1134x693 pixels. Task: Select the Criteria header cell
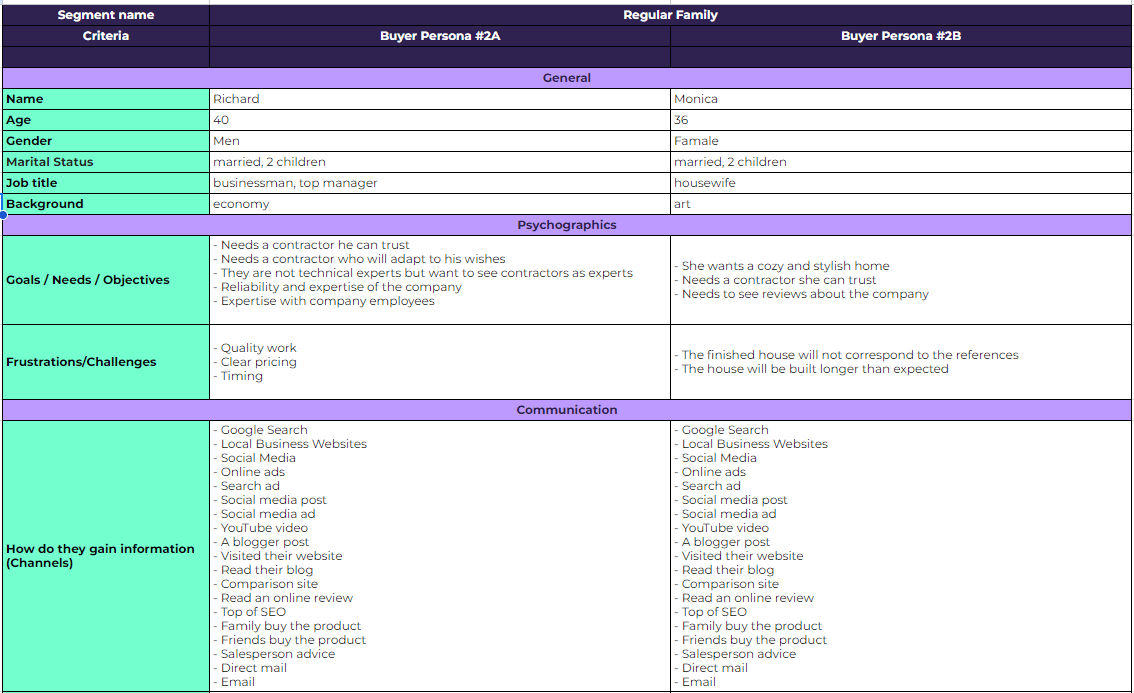pos(106,36)
